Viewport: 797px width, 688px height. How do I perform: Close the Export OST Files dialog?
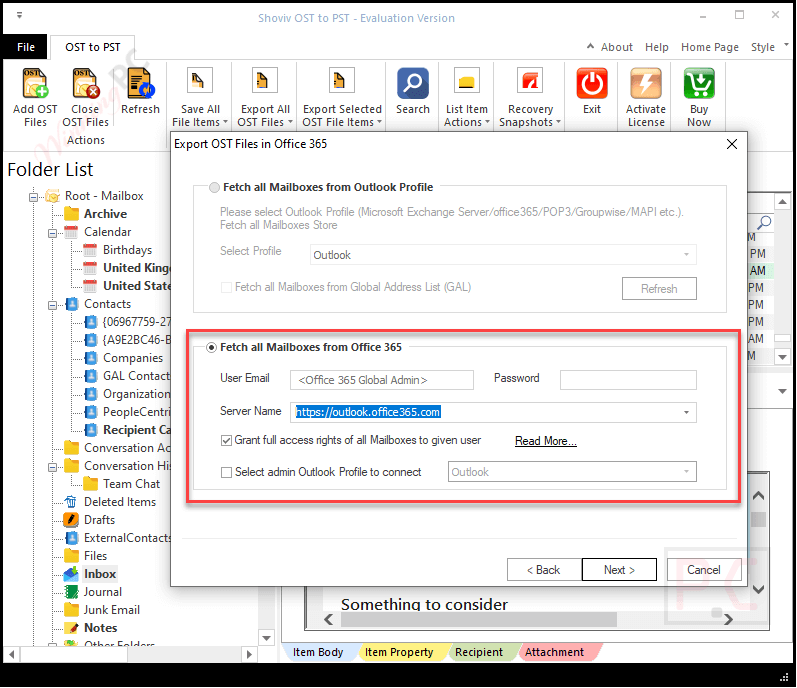[x=732, y=144]
